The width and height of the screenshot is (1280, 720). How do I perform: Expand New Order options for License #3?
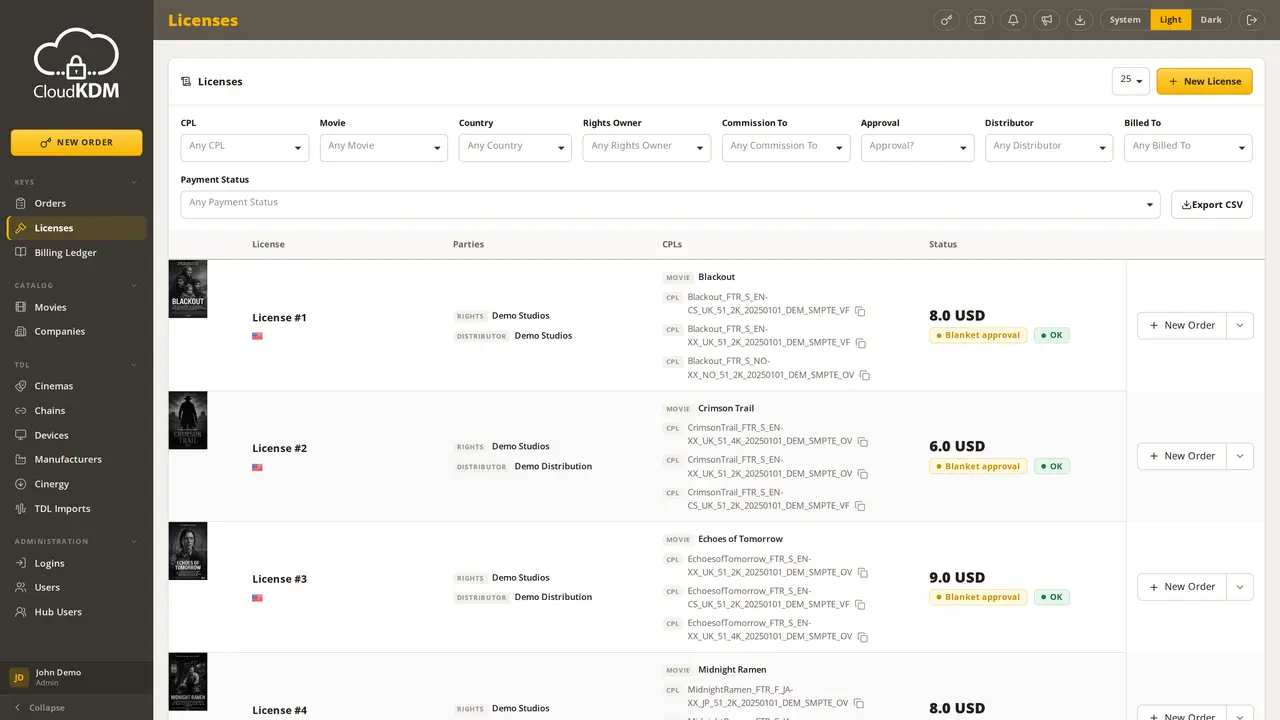[x=1240, y=587]
